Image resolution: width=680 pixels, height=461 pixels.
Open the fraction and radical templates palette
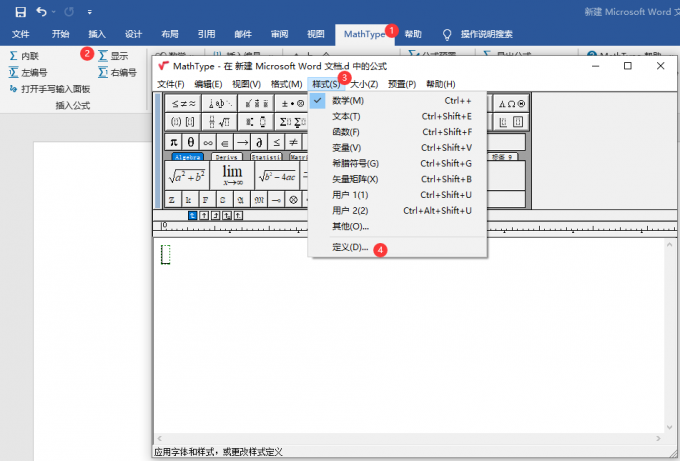tap(219, 122)
